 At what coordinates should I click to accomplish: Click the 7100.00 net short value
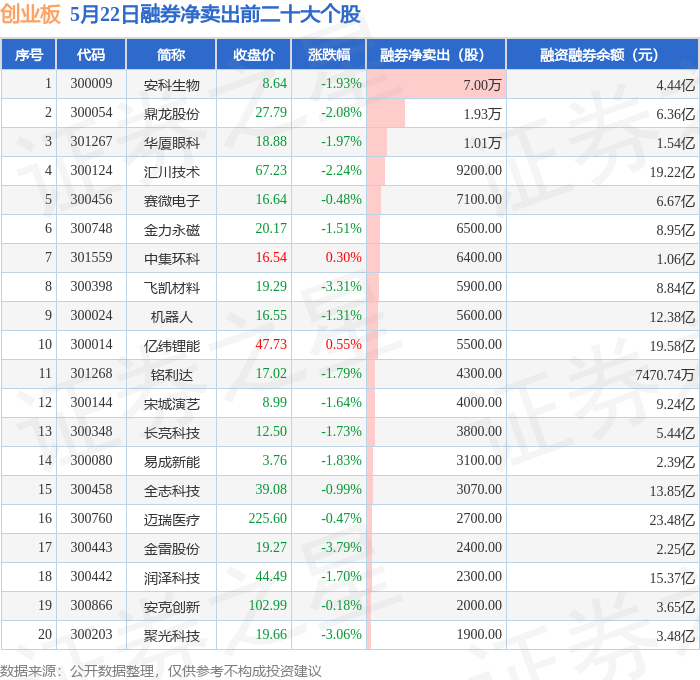click(x=479, y=200)
